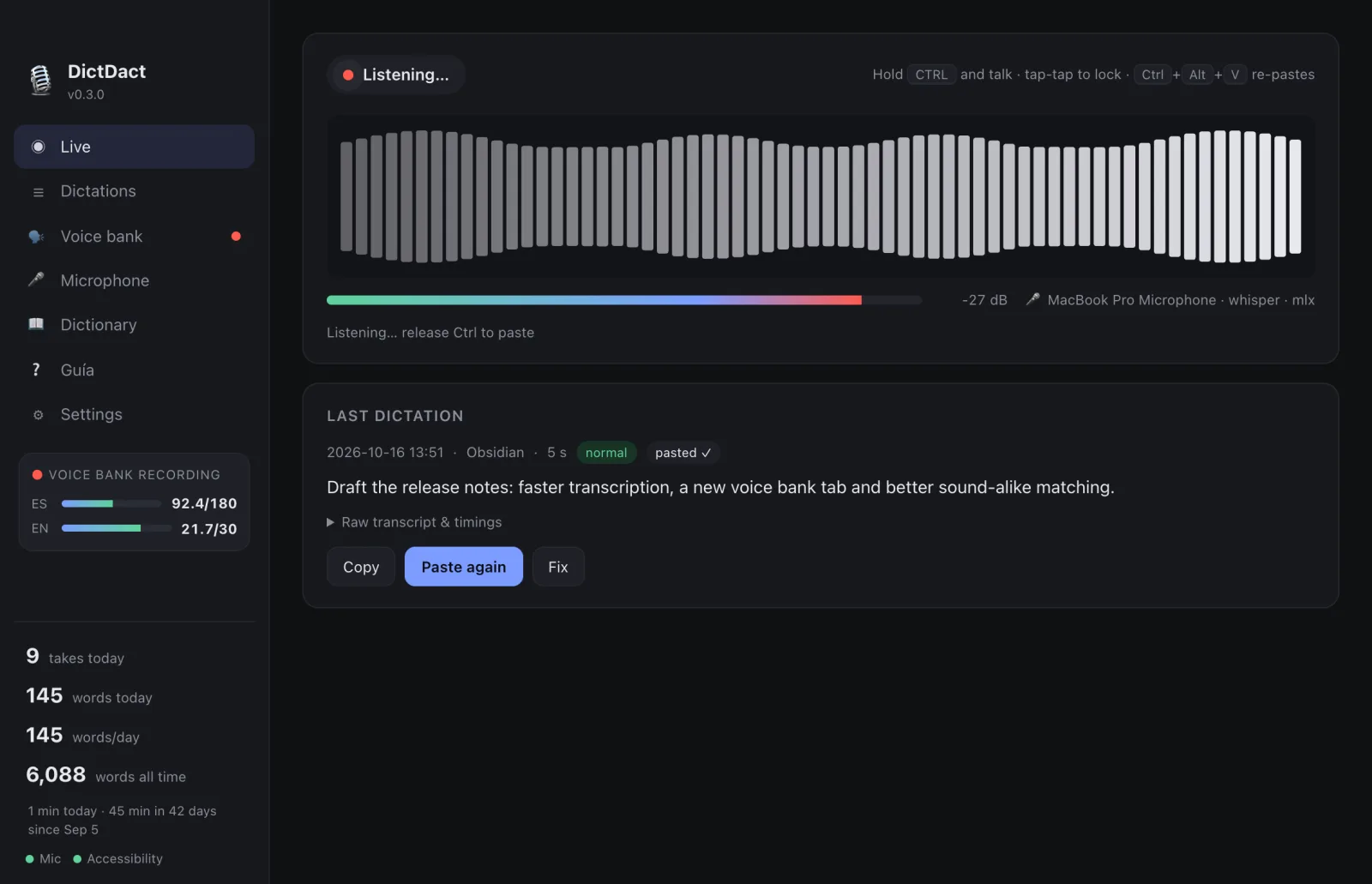The height and width of the screenshot is (884, 1372).
Task: Click the Microphone icon in sidebar
Action: pos(36,280)
